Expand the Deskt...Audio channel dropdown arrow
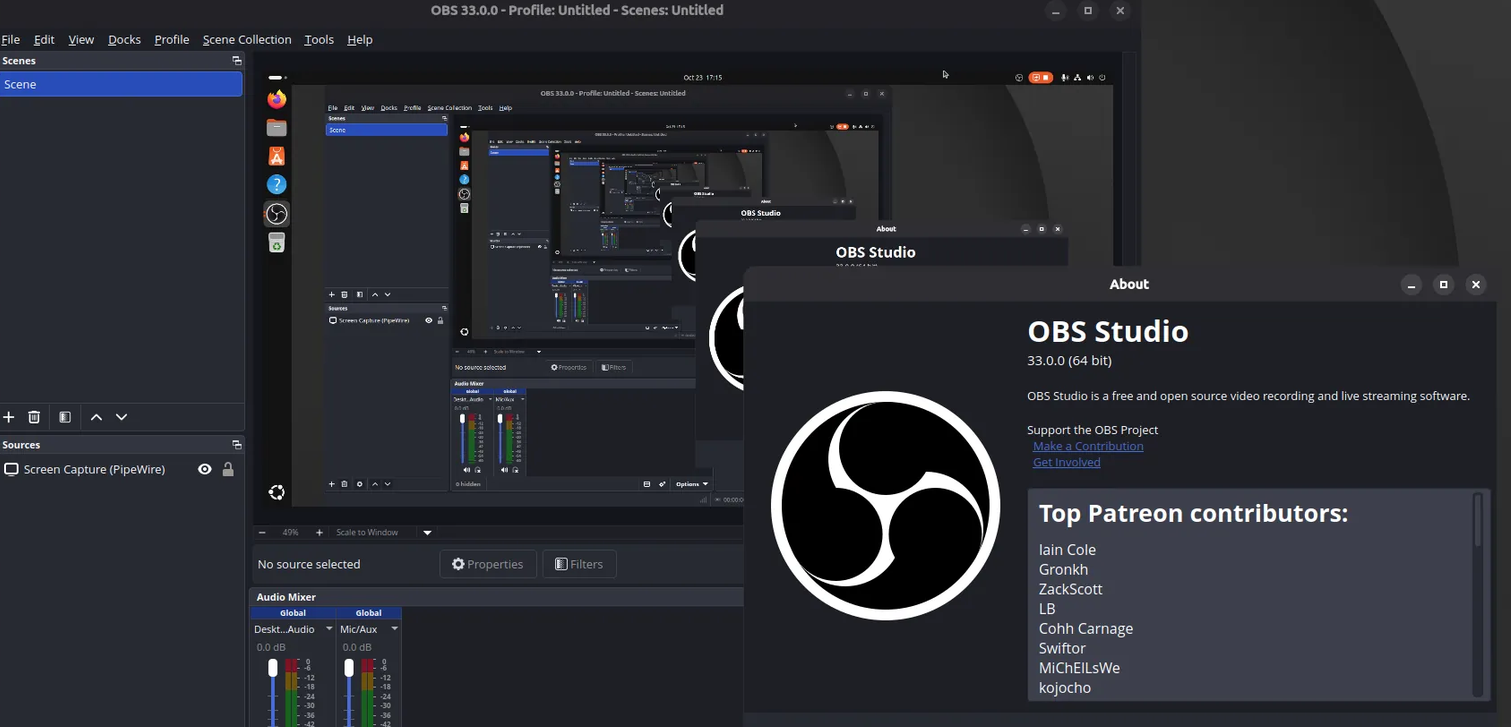The height and width of the screenshot is (727, 1511). (329, 629)
